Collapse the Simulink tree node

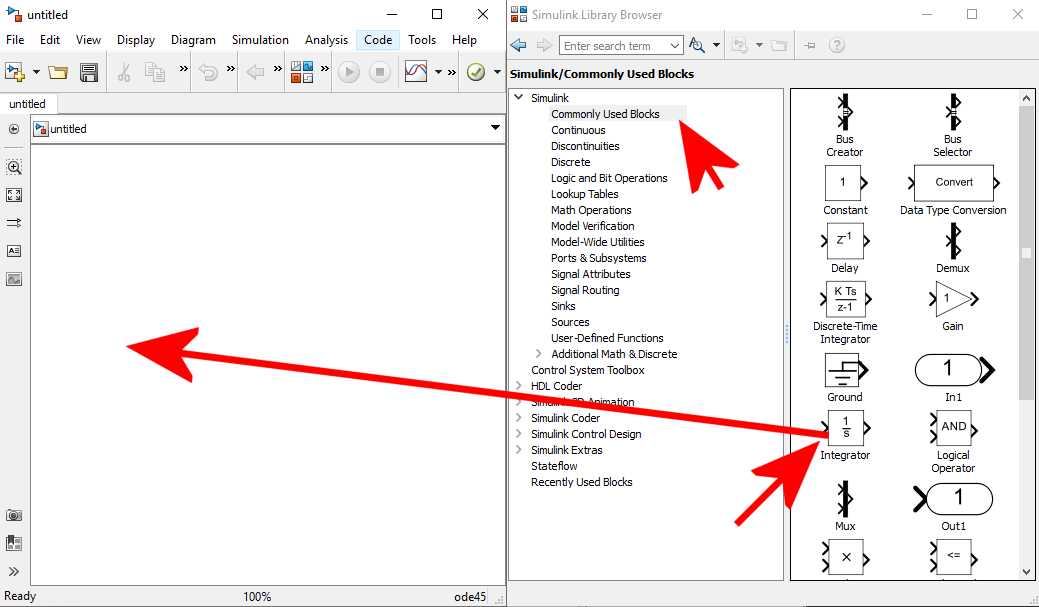point(519,97)
